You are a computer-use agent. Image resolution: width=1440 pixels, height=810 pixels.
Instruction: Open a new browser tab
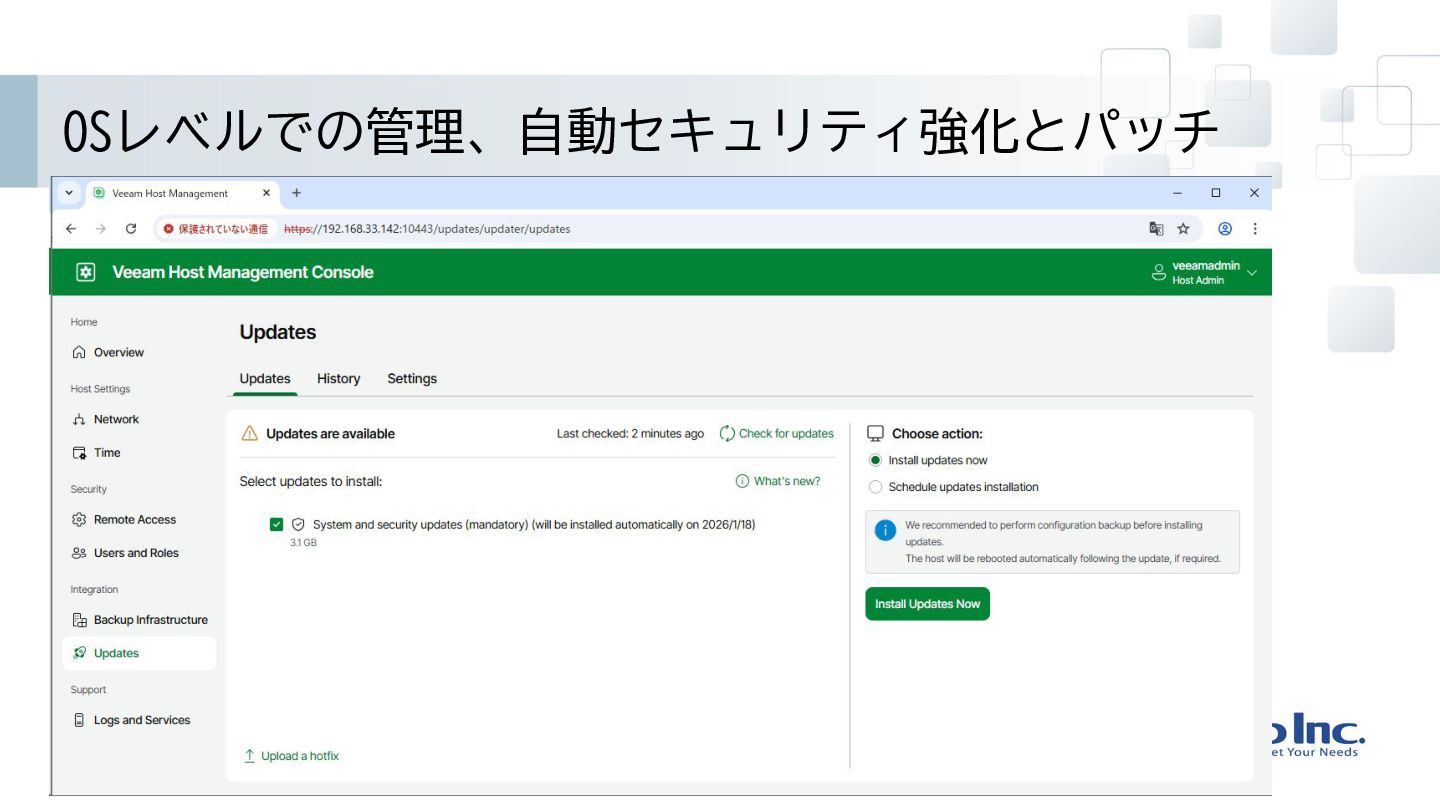[x=296, y=193]
